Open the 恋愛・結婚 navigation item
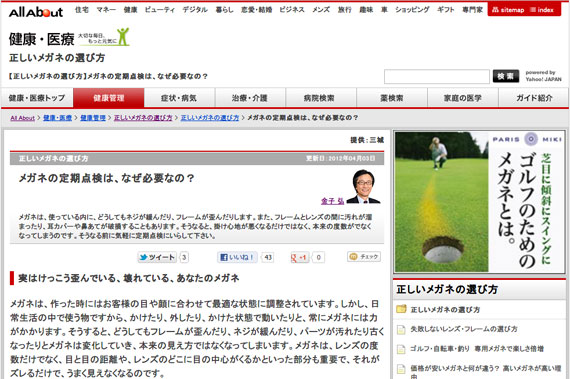Viewport: 570px width, 379px height. pos(257,10)
